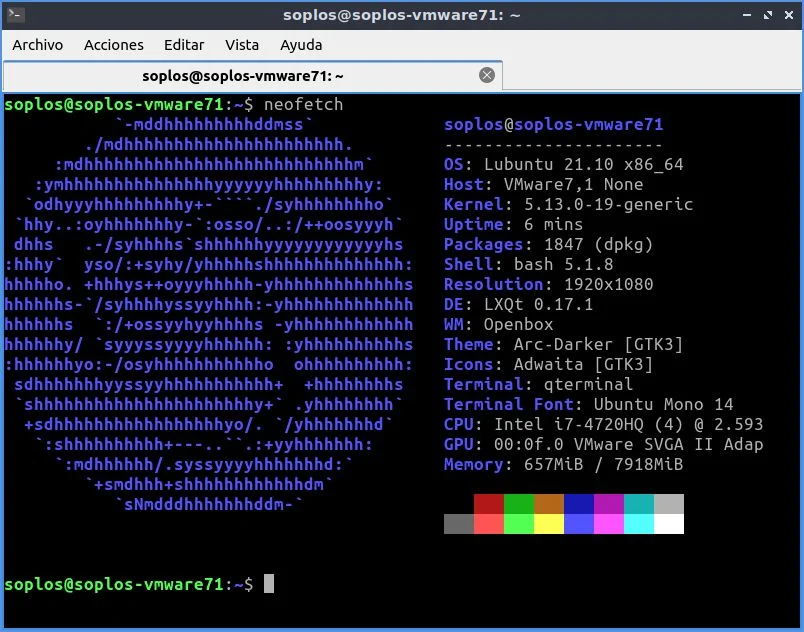Click the dark green color block
This screenshot has height=632, width=804.
[519, 504]
